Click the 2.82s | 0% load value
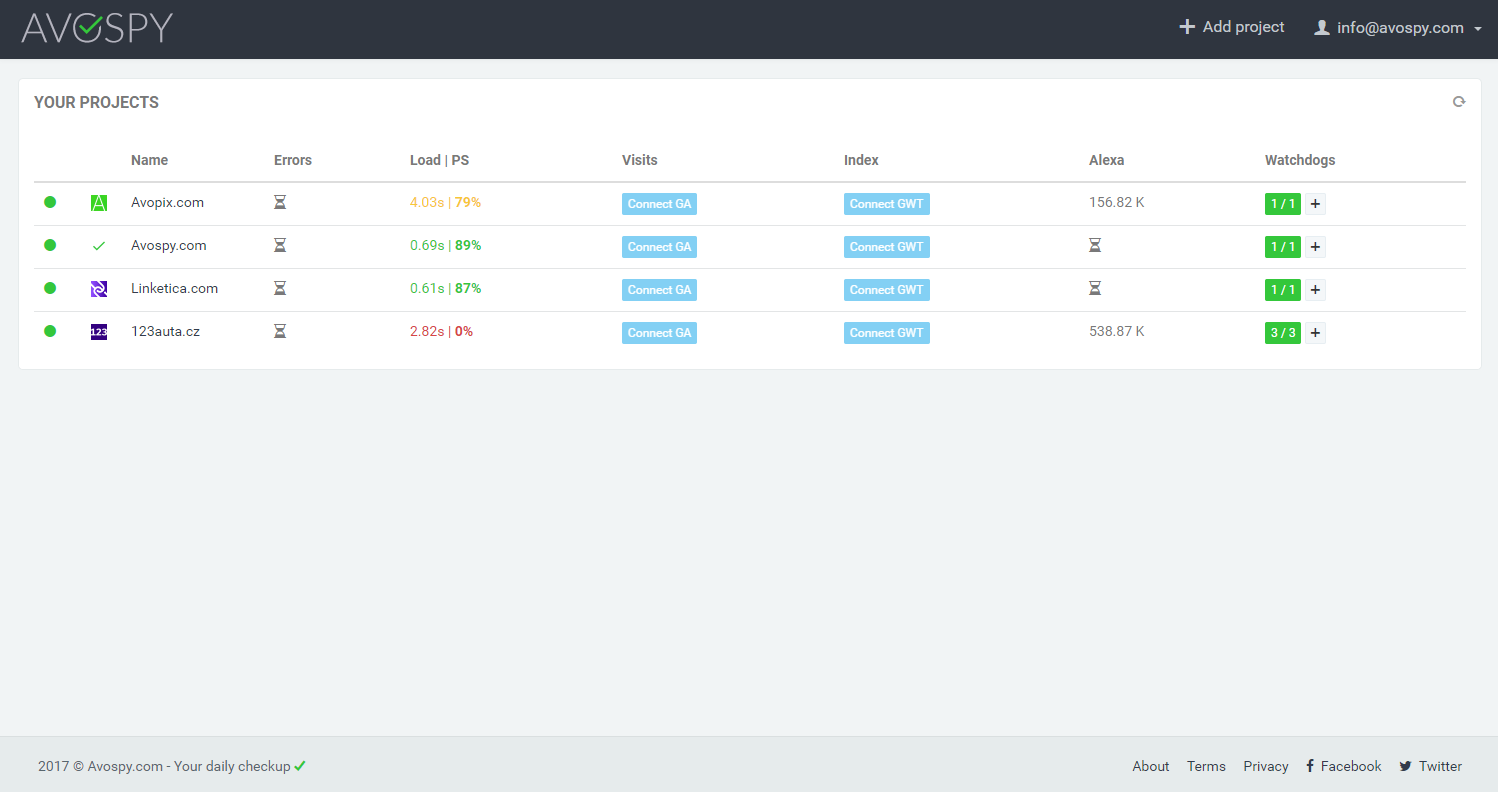The width and height of the screenshot is (1498, 792). tap(441, 331)
